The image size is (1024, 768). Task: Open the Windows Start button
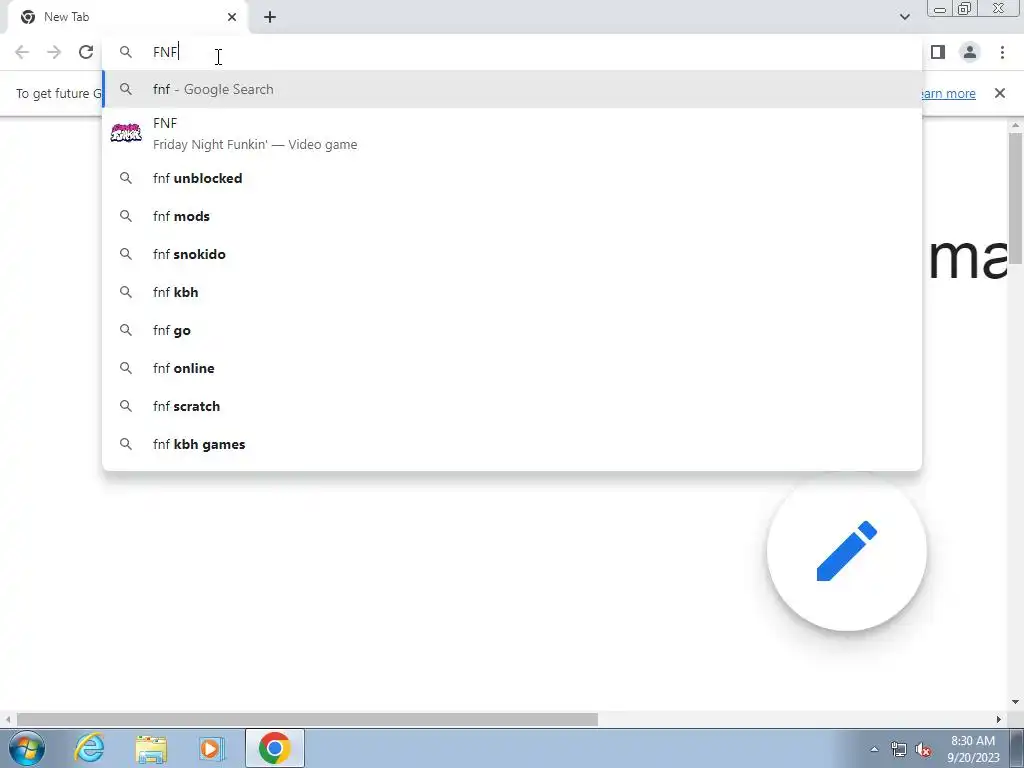[x=27, y=748]
